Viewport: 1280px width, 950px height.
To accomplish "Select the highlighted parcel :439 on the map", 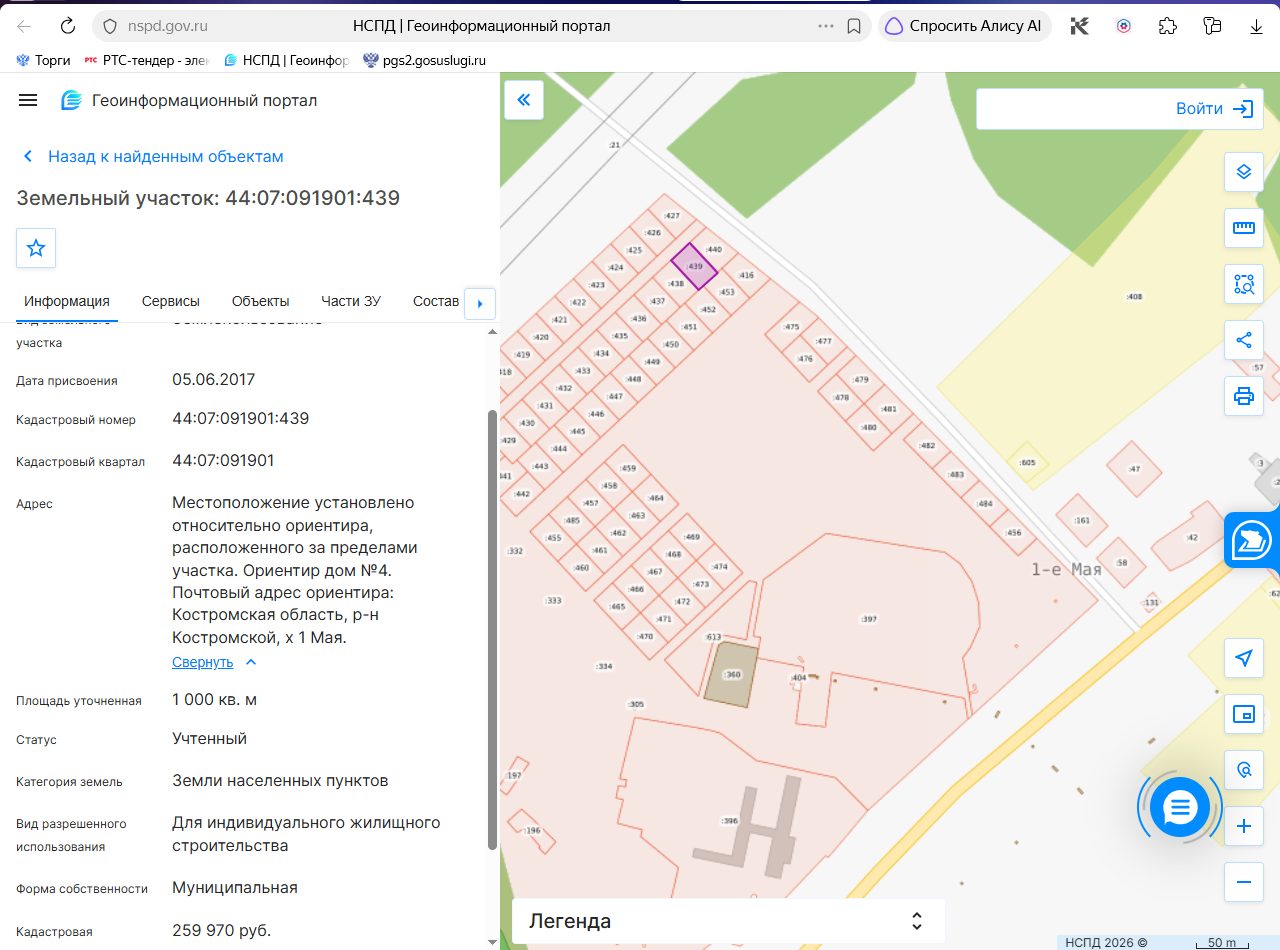I will point(694,266).
